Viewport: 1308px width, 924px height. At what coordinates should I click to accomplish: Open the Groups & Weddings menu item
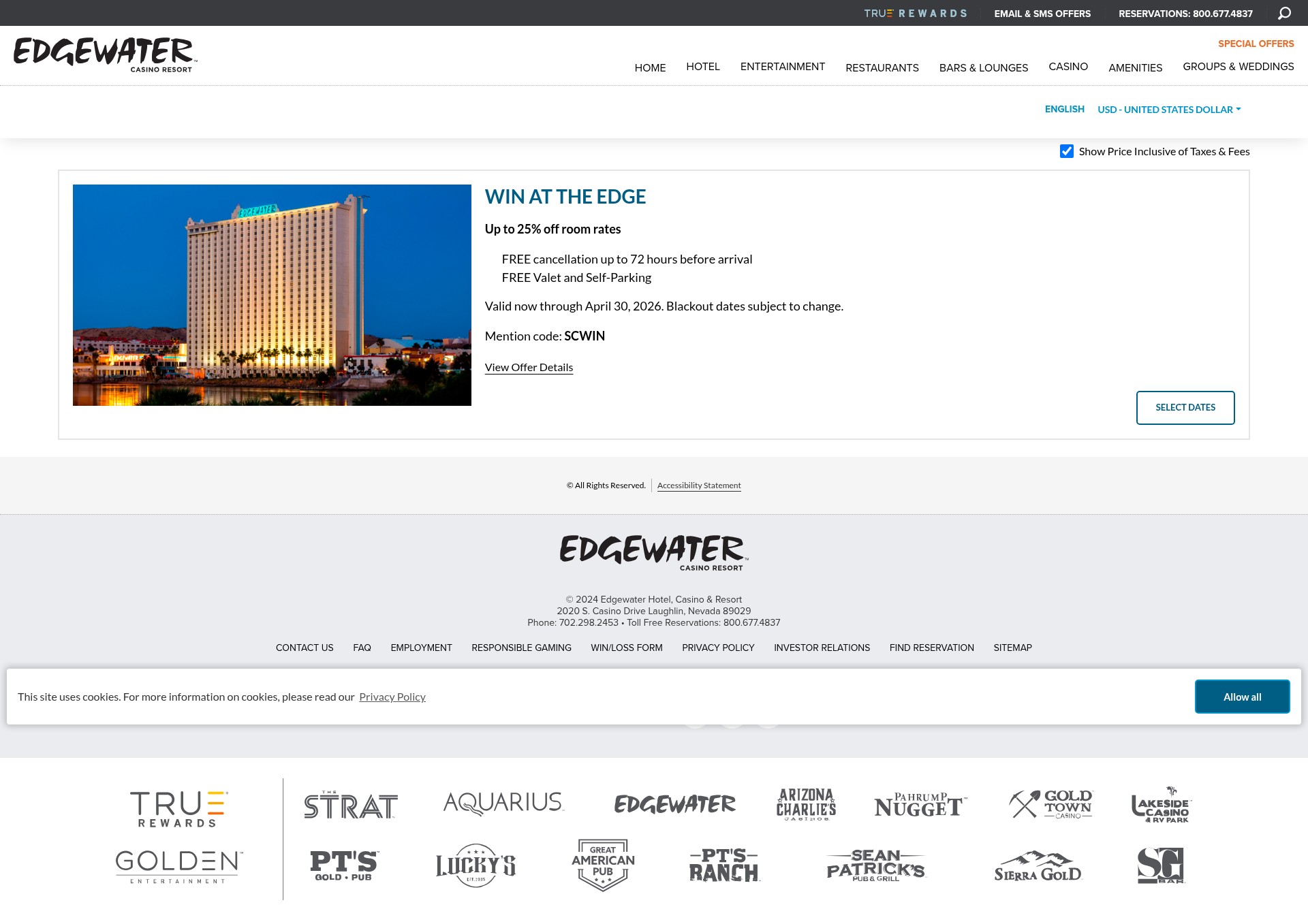click(1239, 66)
